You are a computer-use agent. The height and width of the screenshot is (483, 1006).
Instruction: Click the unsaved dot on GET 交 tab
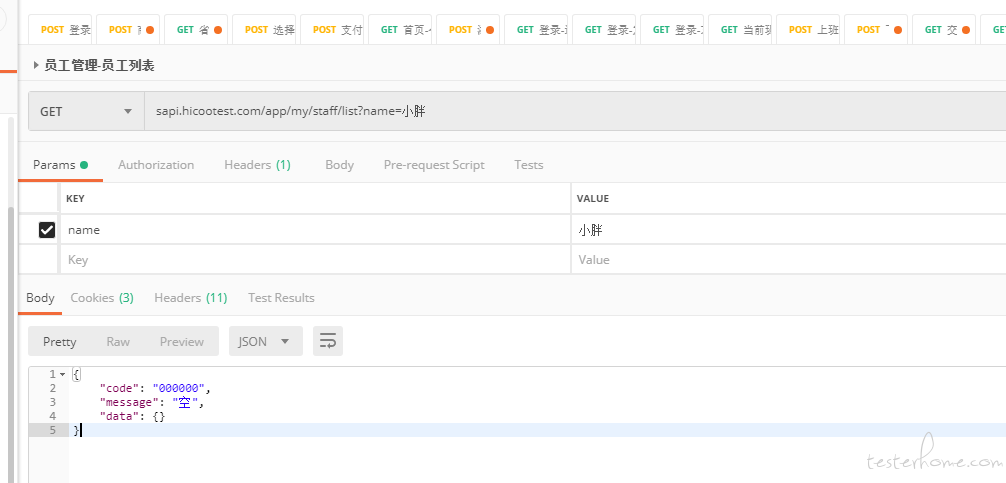tap(966, 30)
